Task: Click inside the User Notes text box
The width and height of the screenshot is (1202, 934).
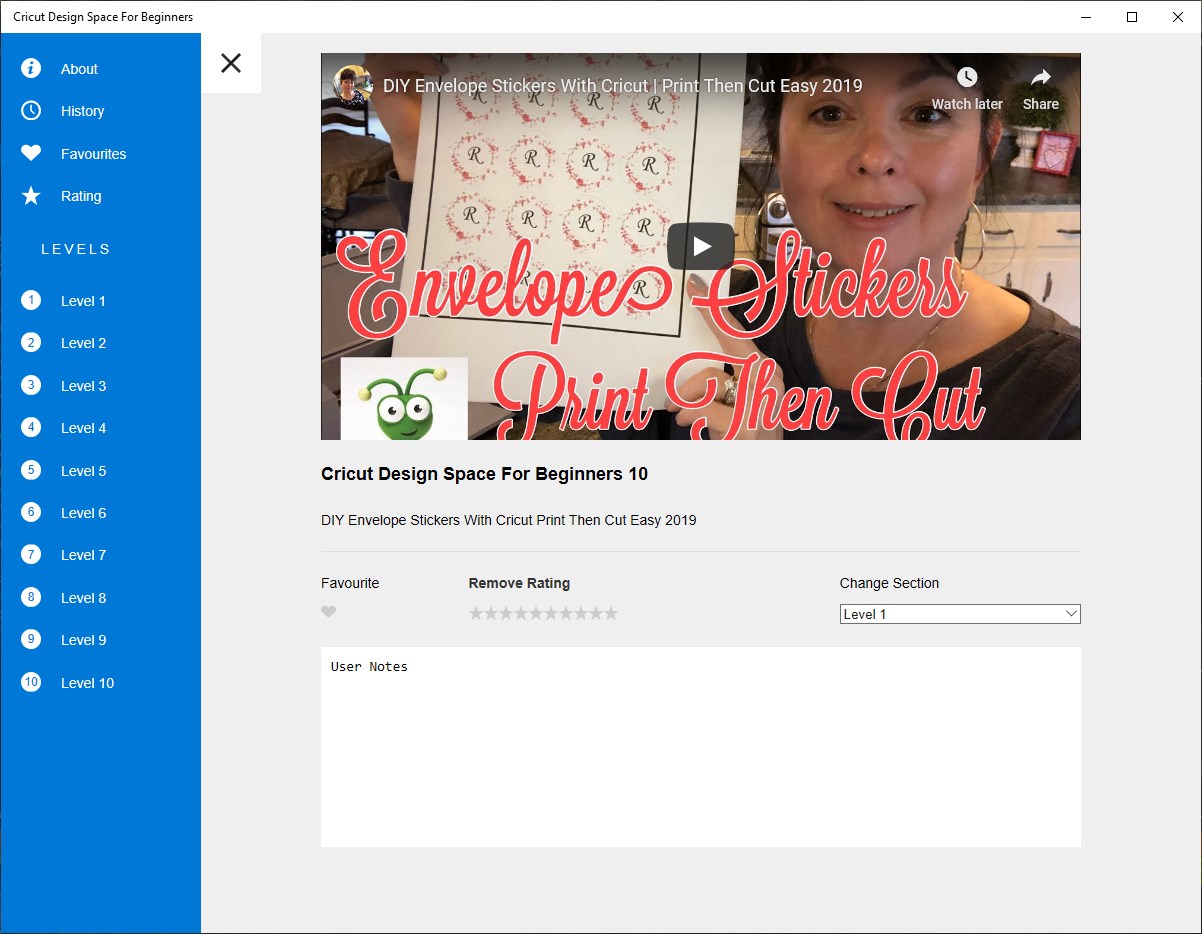Action: point(701,747)
